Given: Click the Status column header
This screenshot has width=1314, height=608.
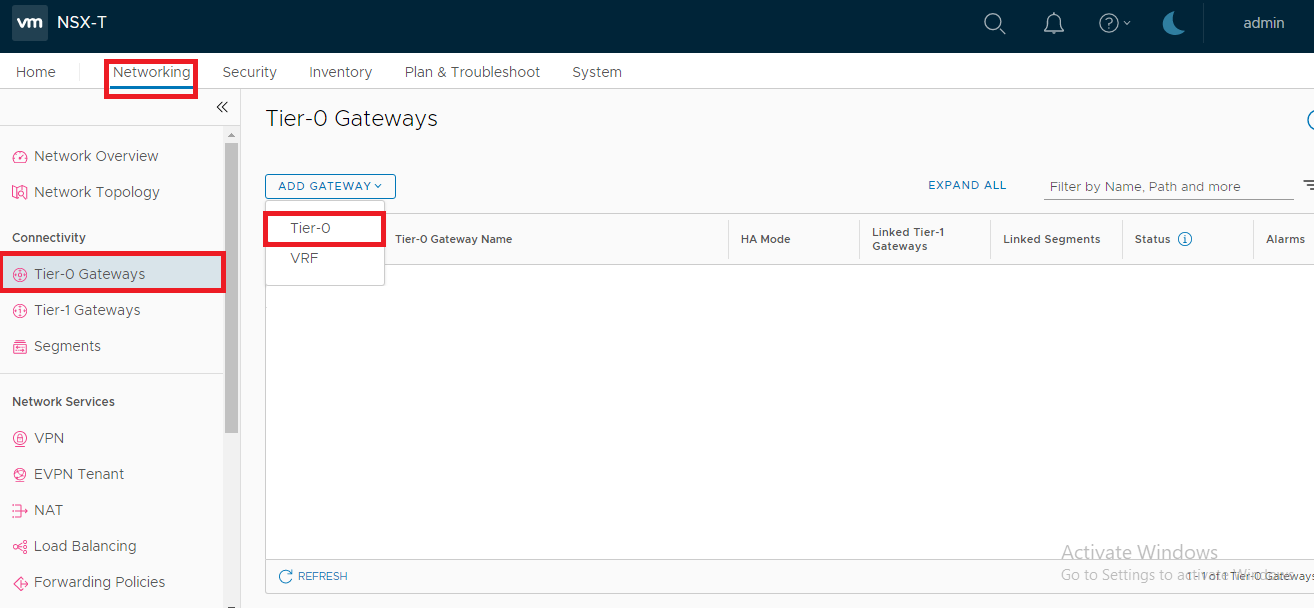Looking at the screenshot, I should click(1152, 239).
